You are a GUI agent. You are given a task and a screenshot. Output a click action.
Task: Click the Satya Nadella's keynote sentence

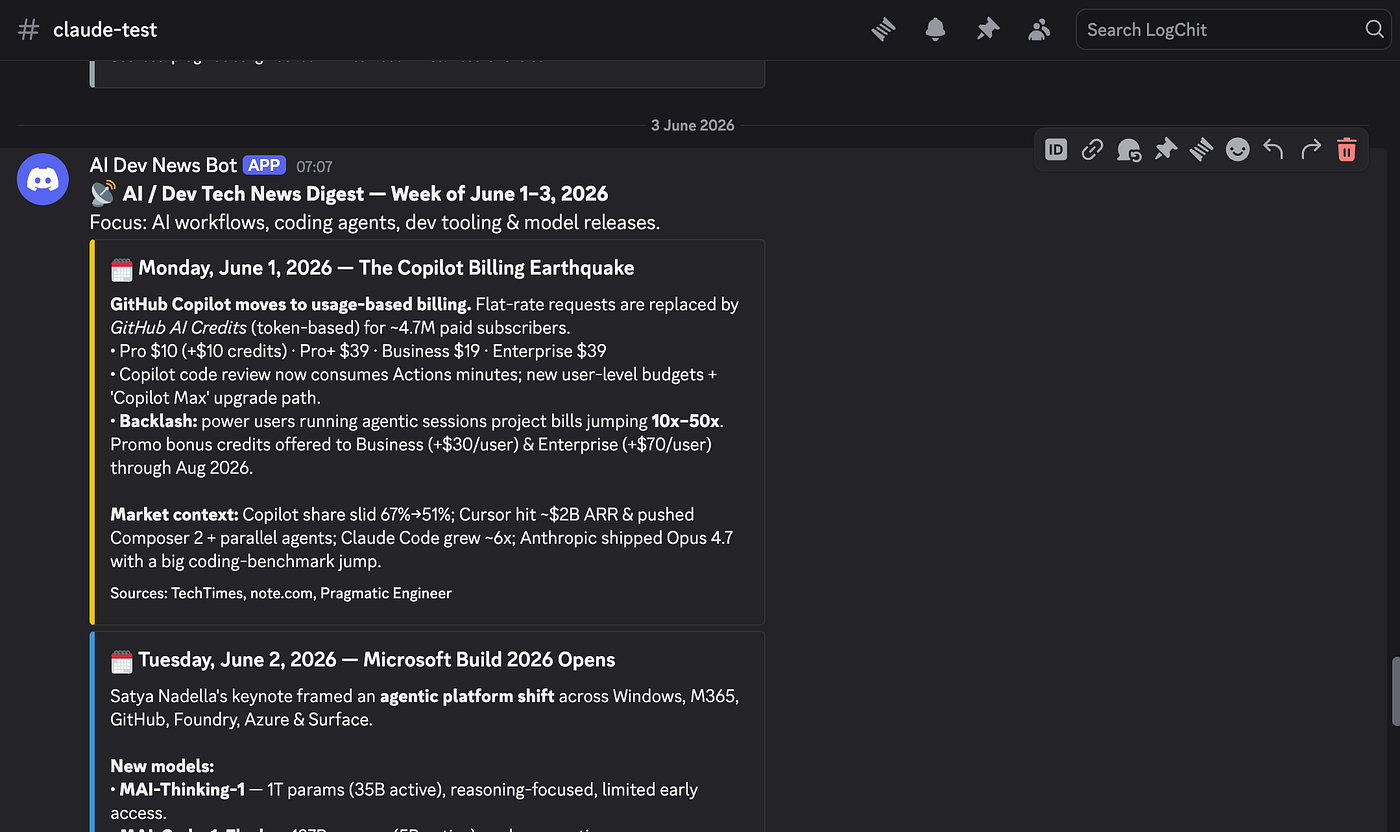pos(425,707)
